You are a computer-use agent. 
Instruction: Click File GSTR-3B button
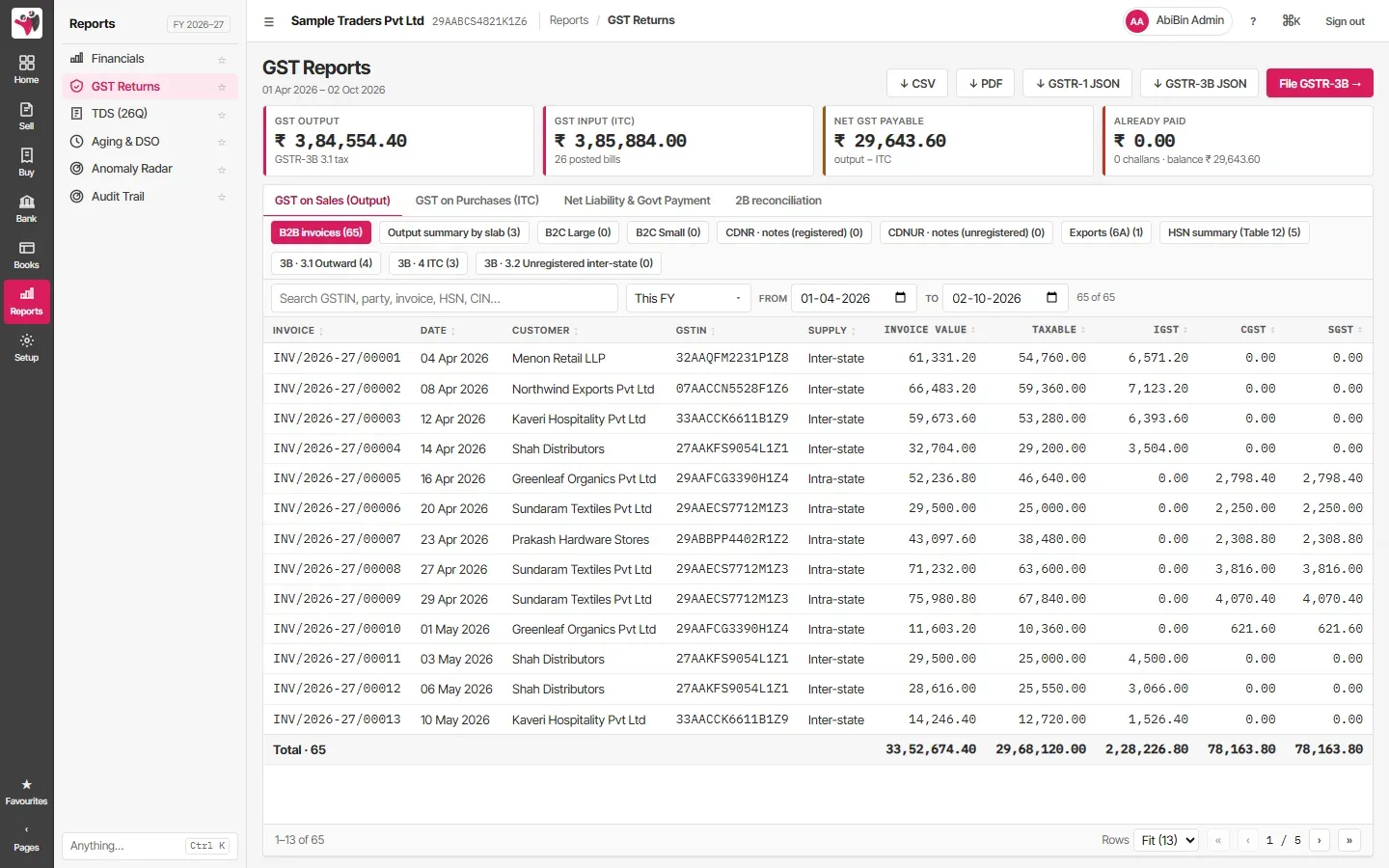[x=1320, y=83]
